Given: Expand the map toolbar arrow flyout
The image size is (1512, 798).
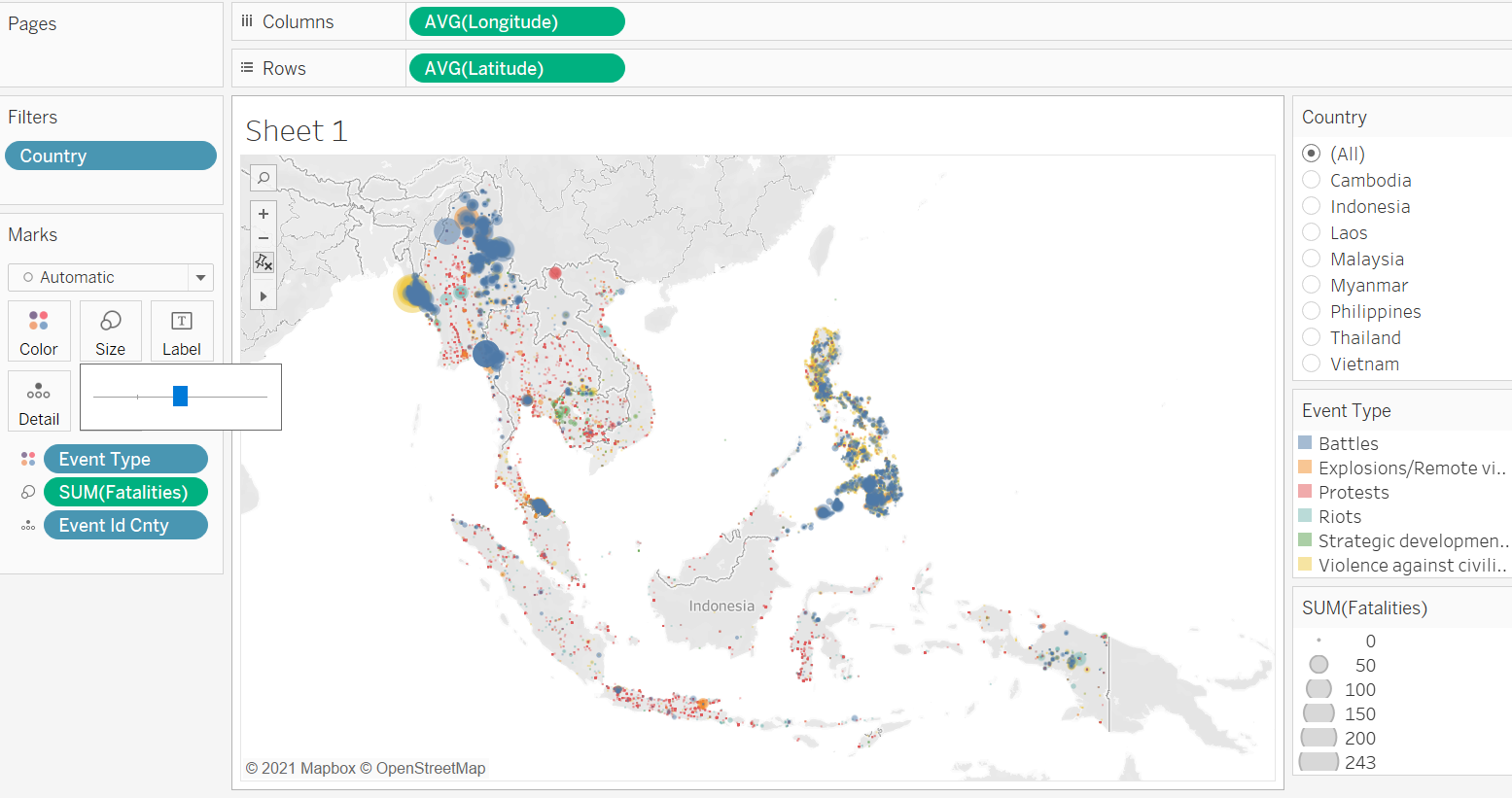Looking at the screenshot, I should click(x=264, y=295).
